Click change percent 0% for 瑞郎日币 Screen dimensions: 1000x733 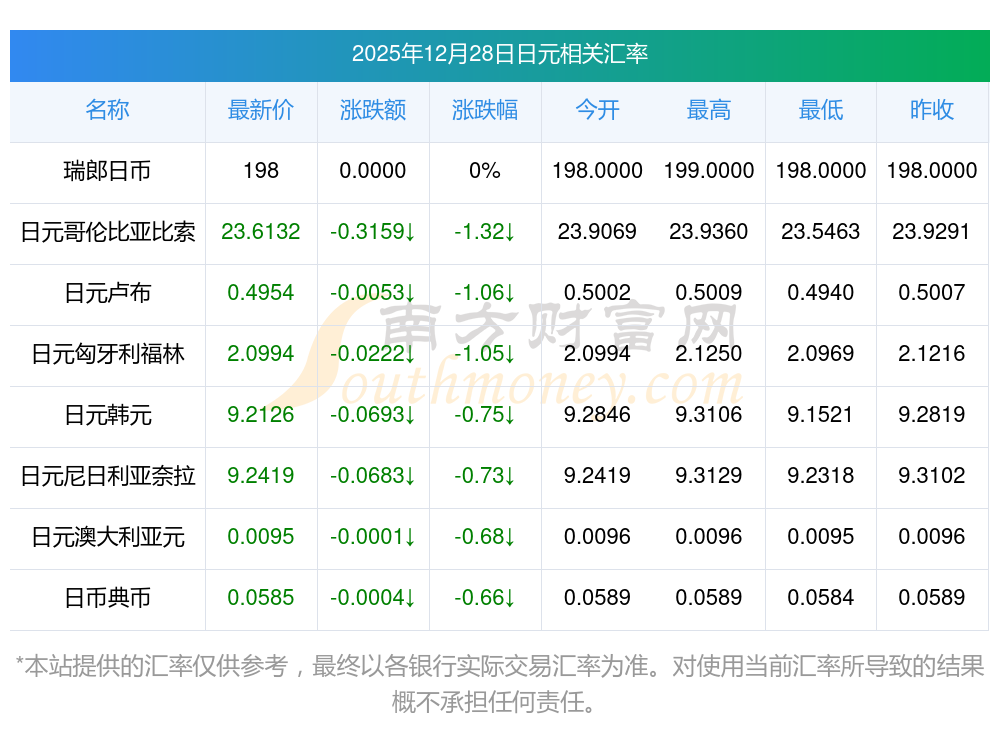(485, 170)
